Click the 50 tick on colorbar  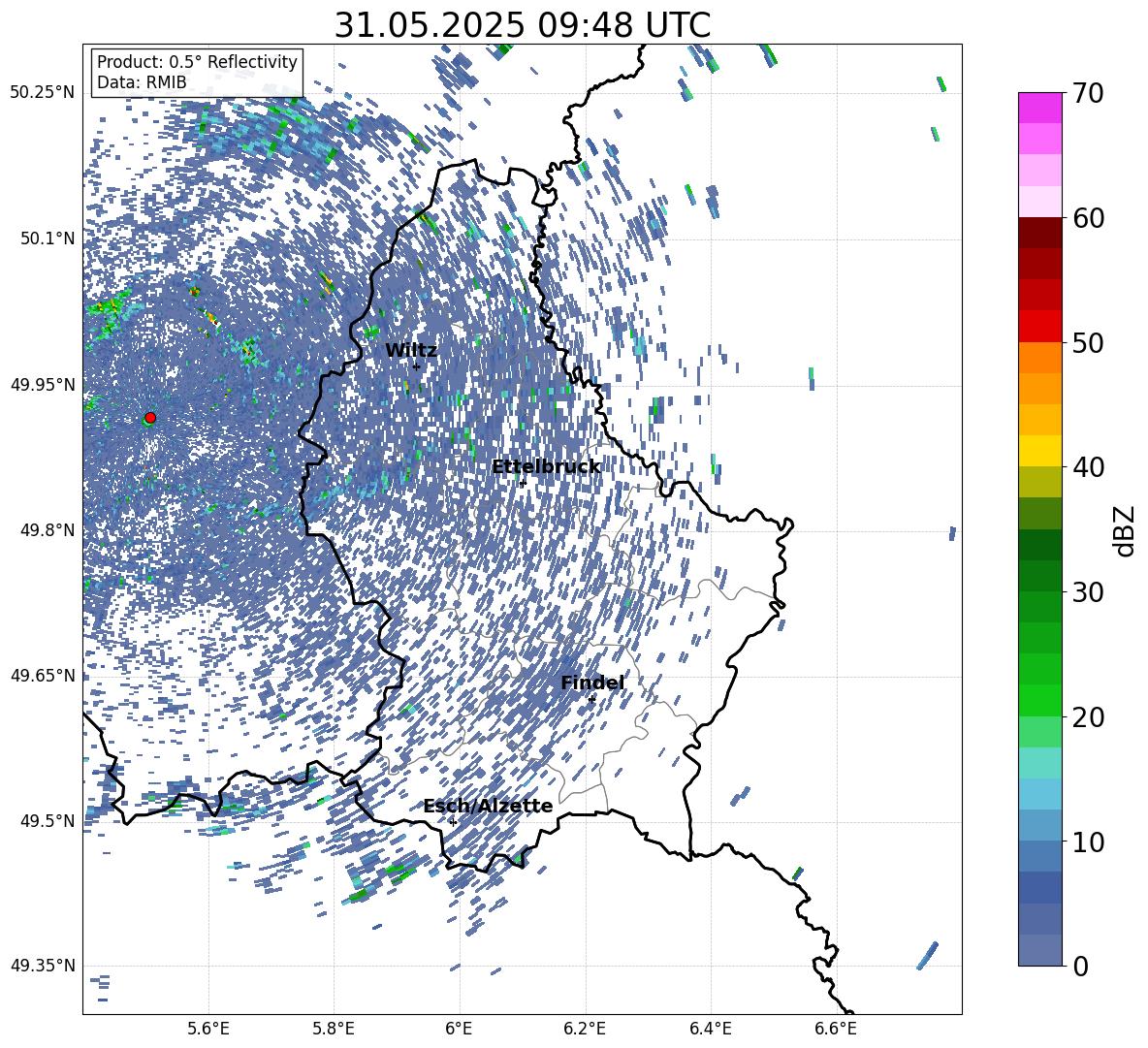(1087, 342)
